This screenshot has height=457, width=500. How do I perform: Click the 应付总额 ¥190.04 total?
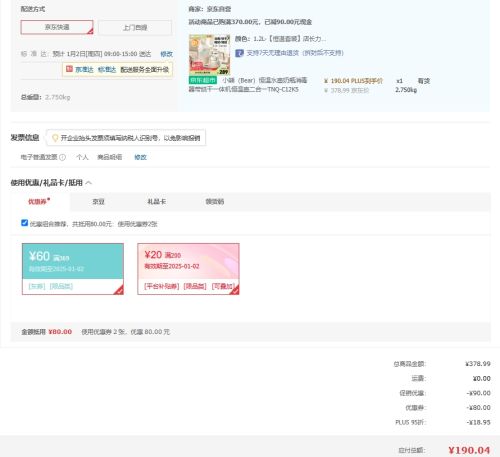point(469,450)
